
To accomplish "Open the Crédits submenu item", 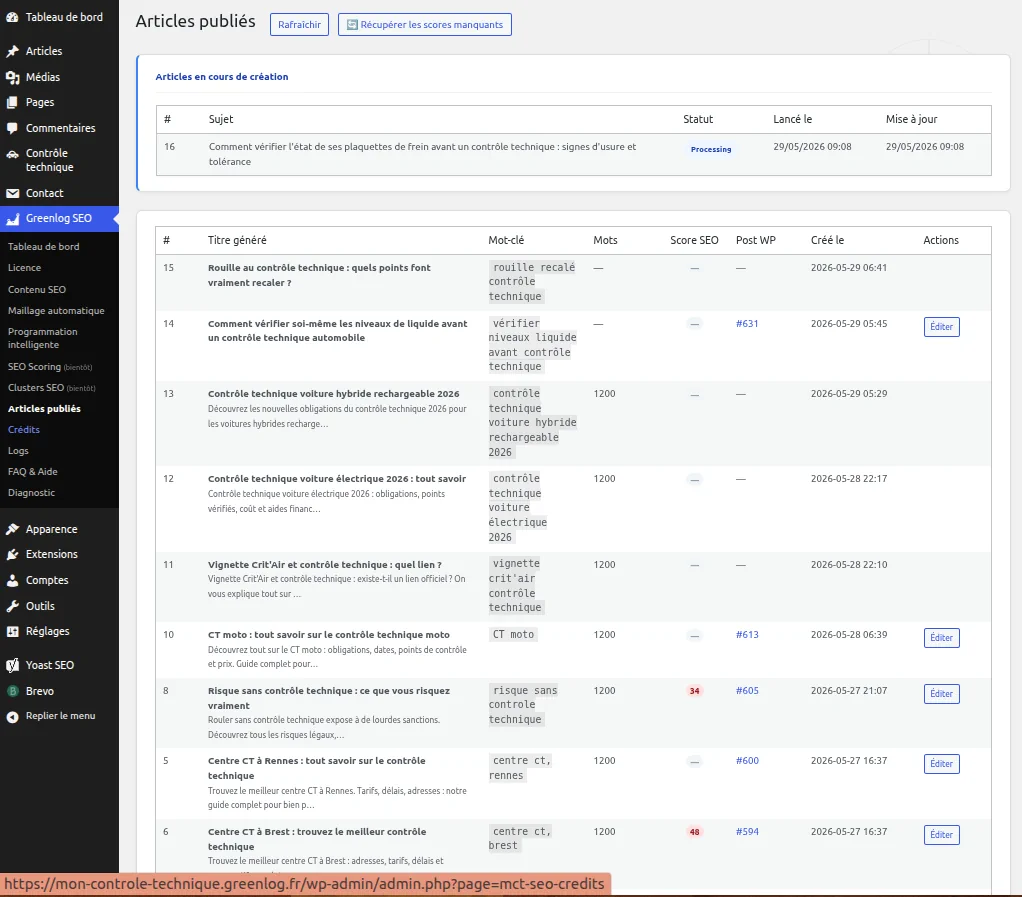I will 23,430.
